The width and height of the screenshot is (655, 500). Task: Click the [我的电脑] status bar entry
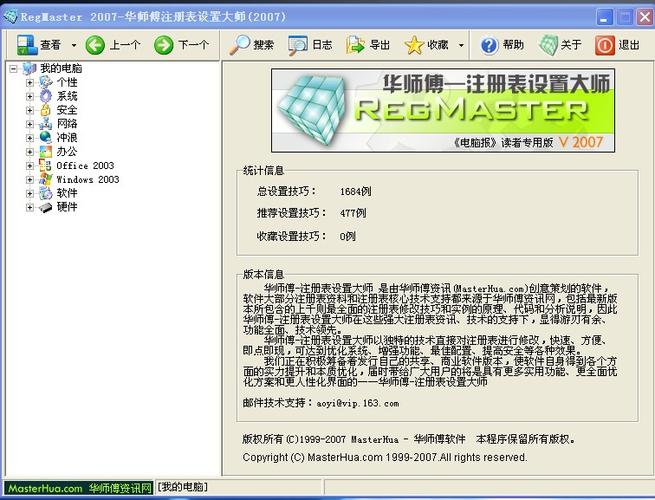point(182,487)
